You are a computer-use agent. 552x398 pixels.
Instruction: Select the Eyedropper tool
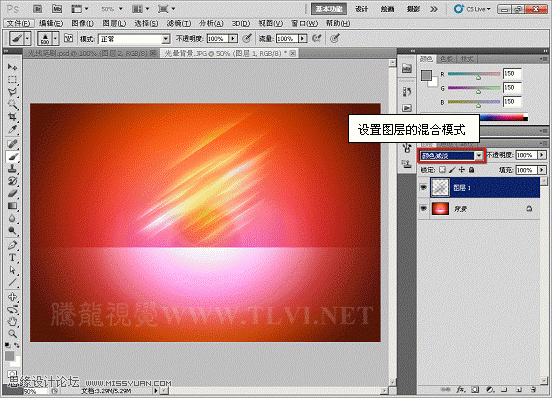[x=12, y=129]
